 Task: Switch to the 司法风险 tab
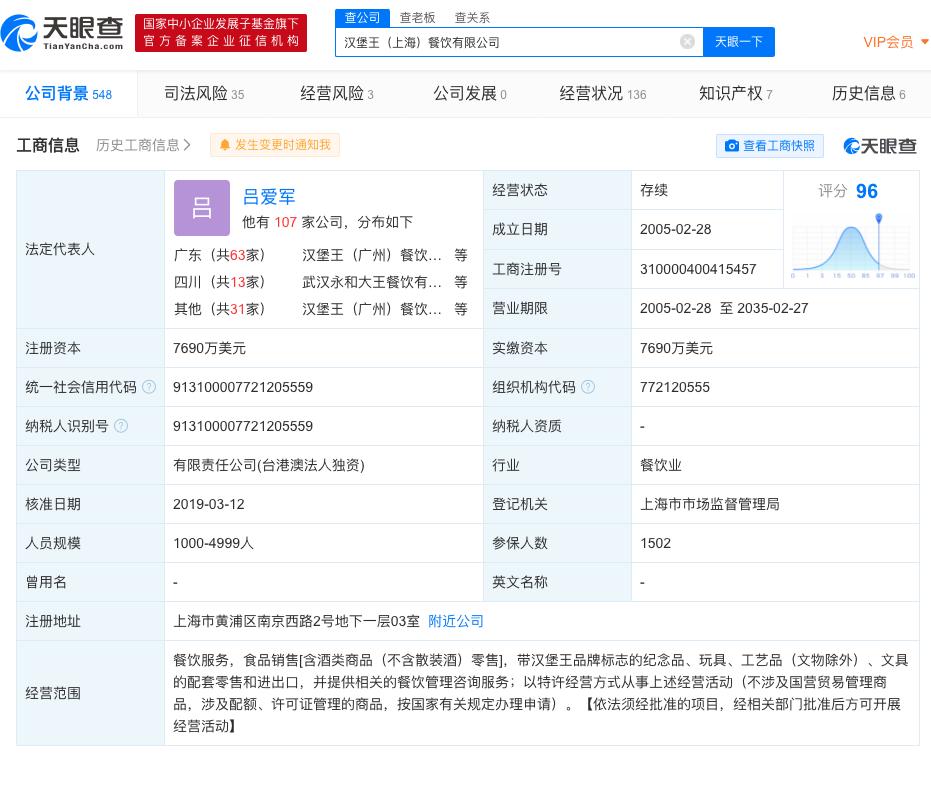tap(203, 94)
